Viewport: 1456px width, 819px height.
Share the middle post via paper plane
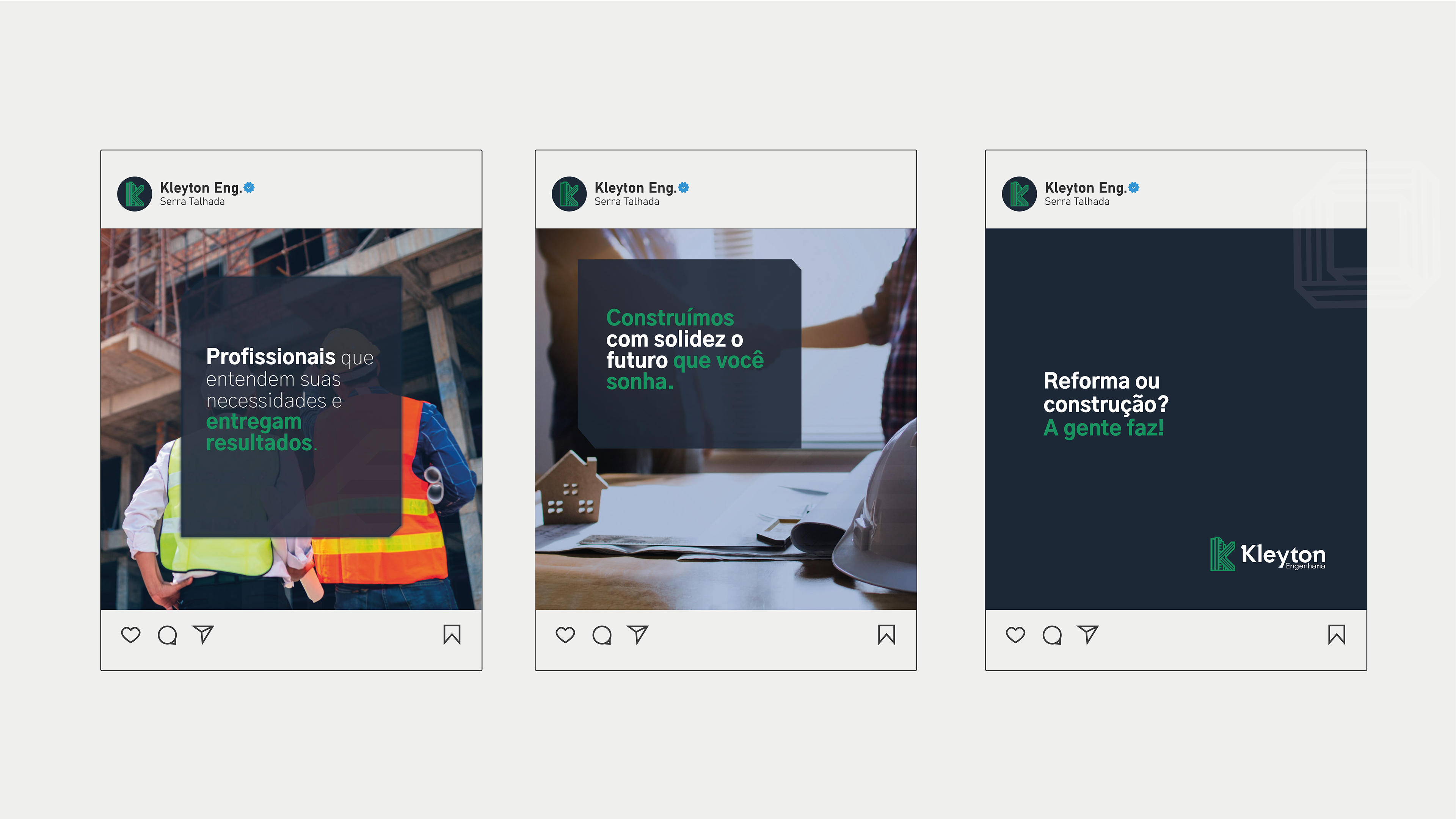(x=637, y=635)
